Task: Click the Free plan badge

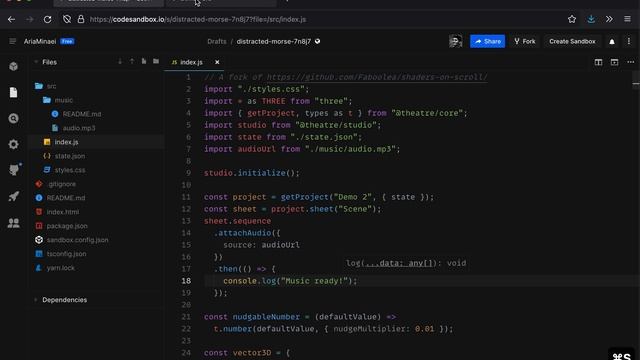Action: point(67,41)
